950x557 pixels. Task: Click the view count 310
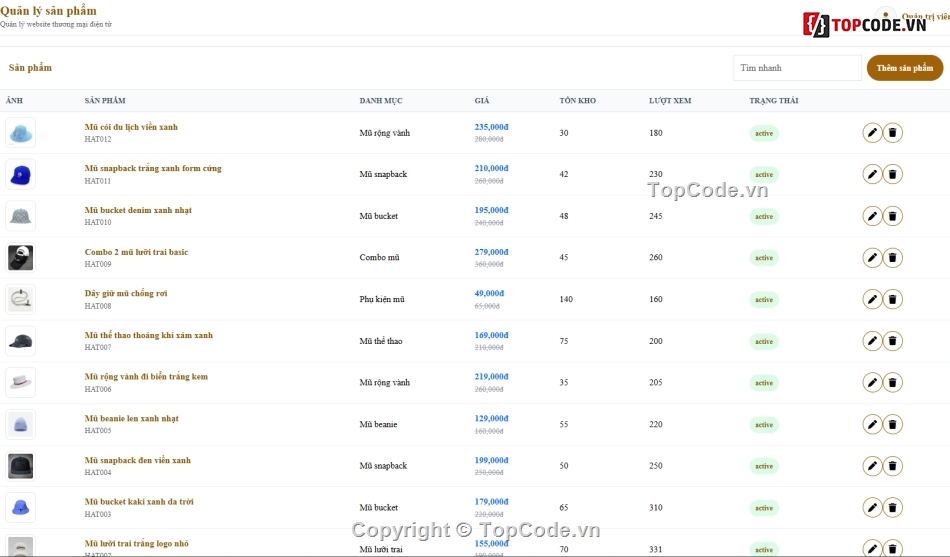[x=656, y=508]
